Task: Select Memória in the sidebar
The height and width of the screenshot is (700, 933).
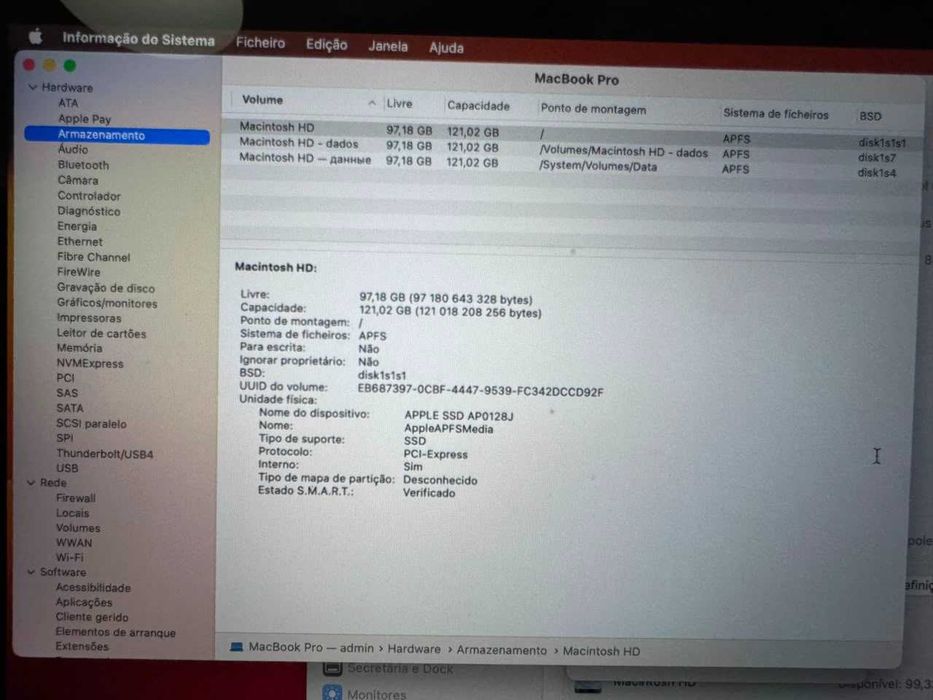Action: [79, 348]
